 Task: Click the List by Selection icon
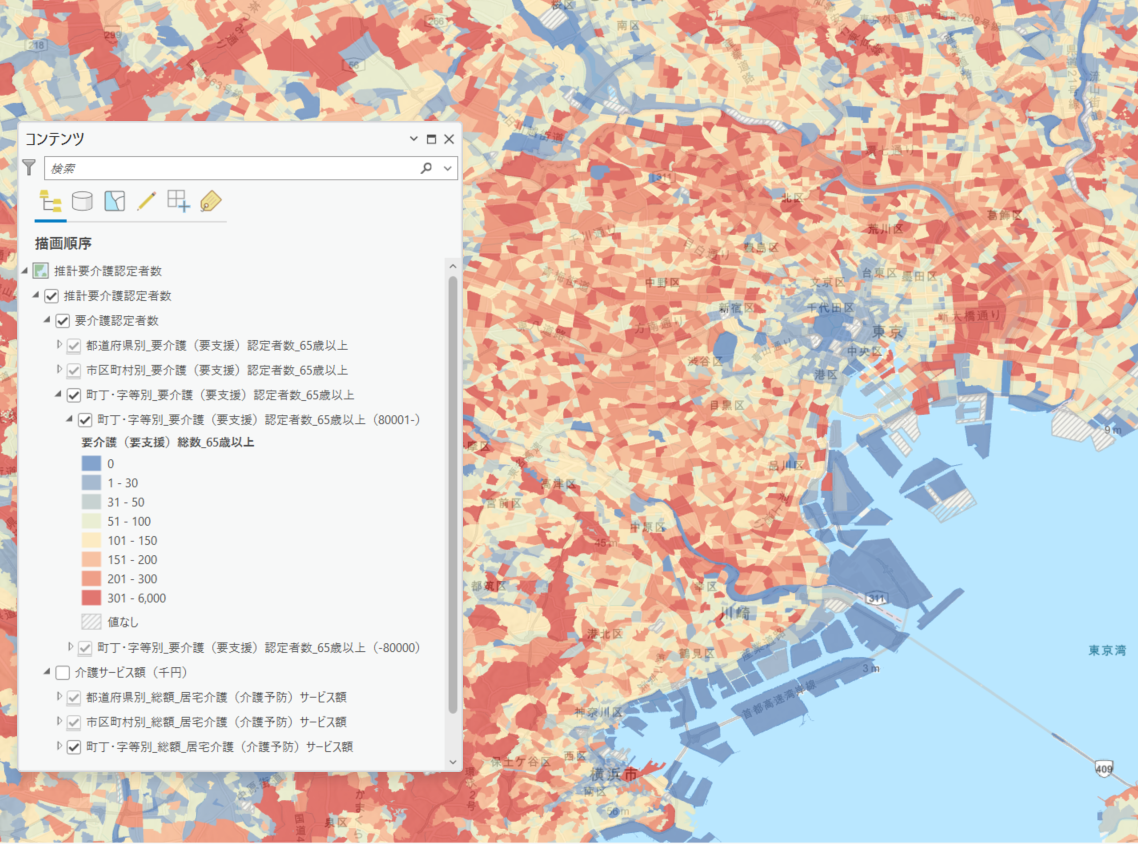(115, 201)
